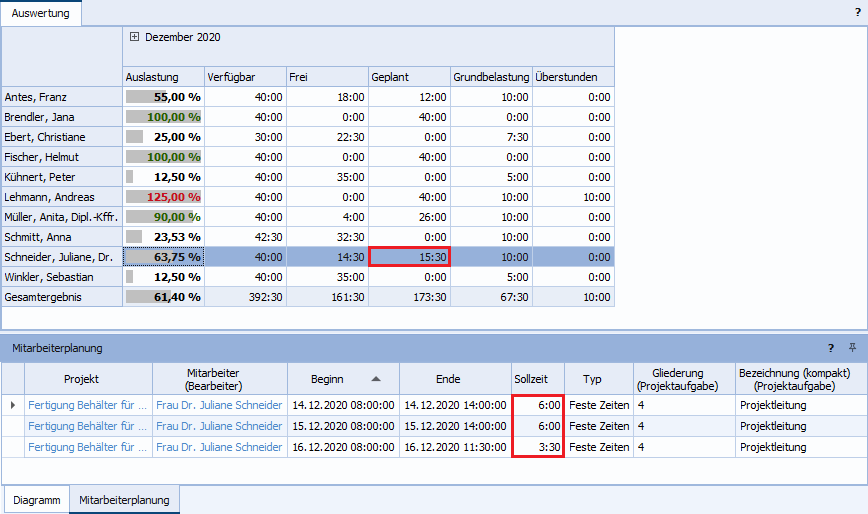Click the Auslastung bar for Brendler, Jana

pos(163,117)
